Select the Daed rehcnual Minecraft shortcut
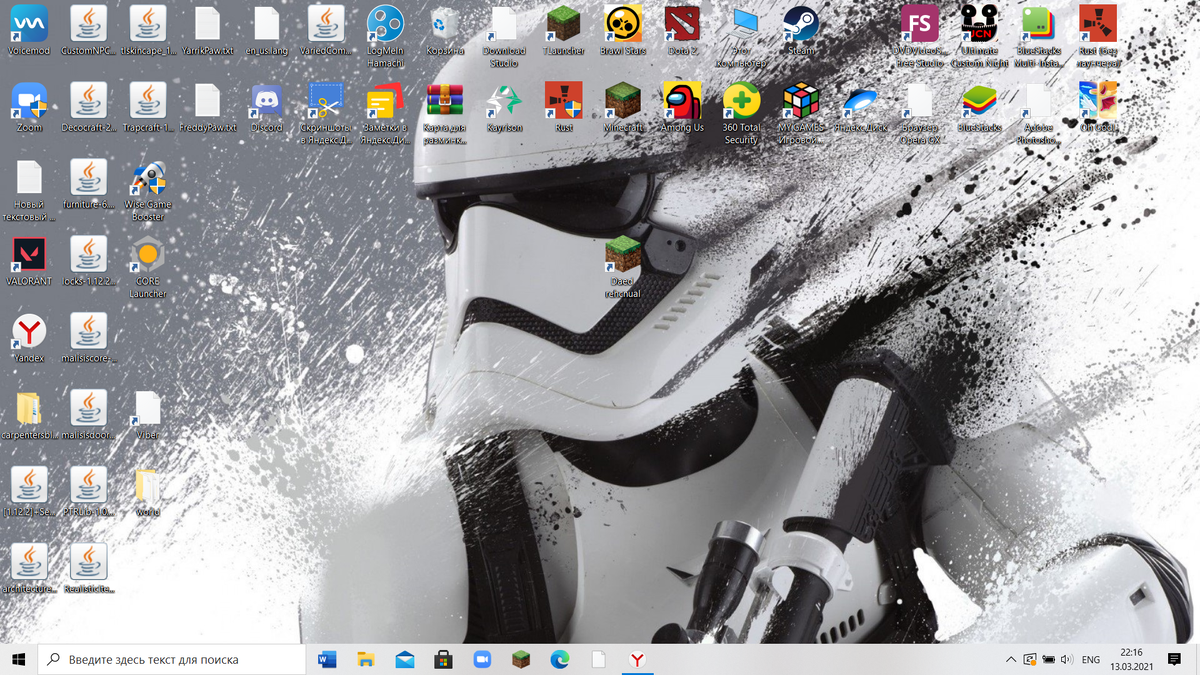This screenshot has width=1200, height=675. [x=623, y=267]
